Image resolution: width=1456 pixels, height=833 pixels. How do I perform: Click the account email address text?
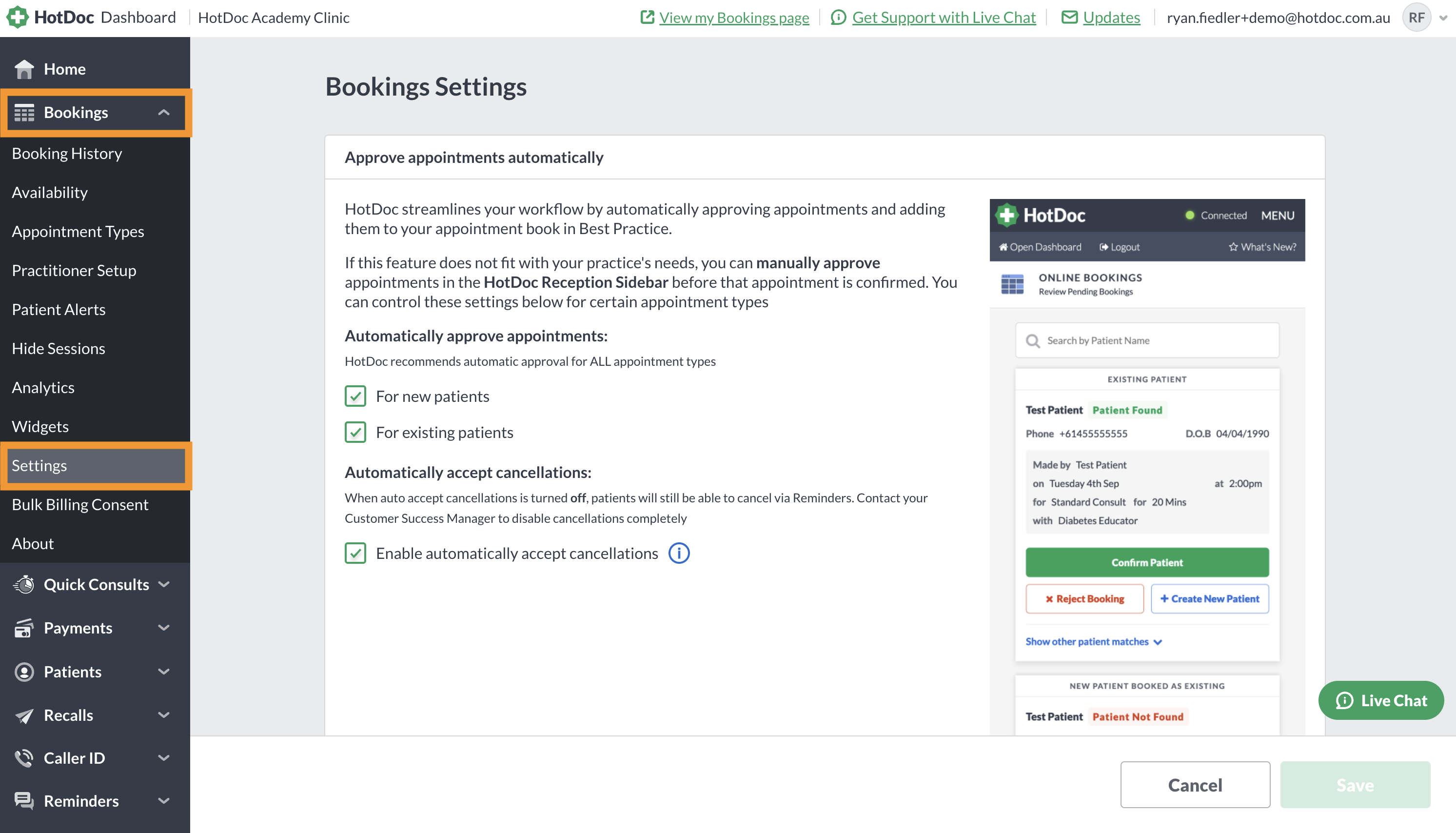[1278, 17]
